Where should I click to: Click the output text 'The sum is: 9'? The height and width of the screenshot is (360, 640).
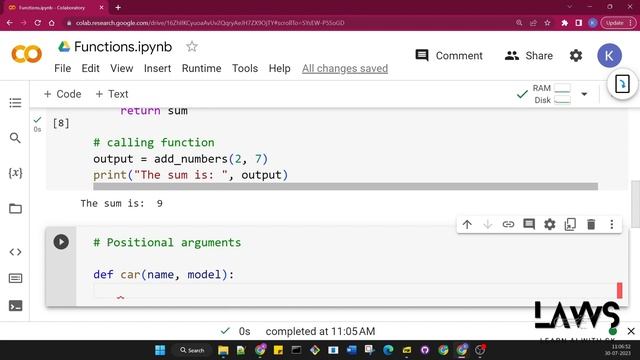click(x=122, y=203)
